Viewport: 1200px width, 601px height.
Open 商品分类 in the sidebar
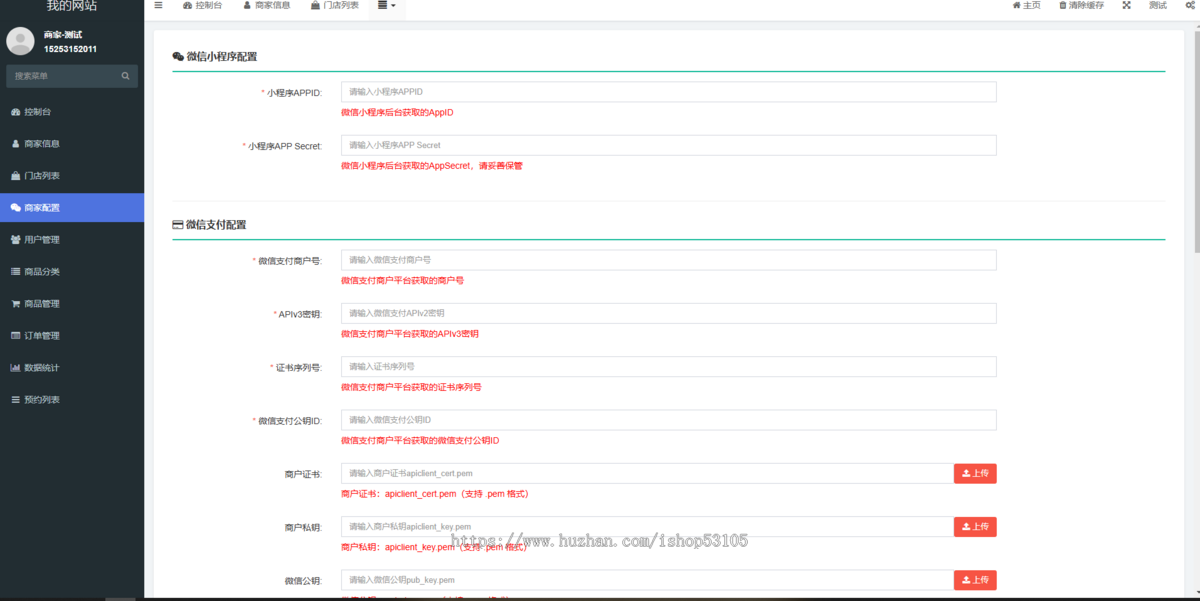coord(72,272)
